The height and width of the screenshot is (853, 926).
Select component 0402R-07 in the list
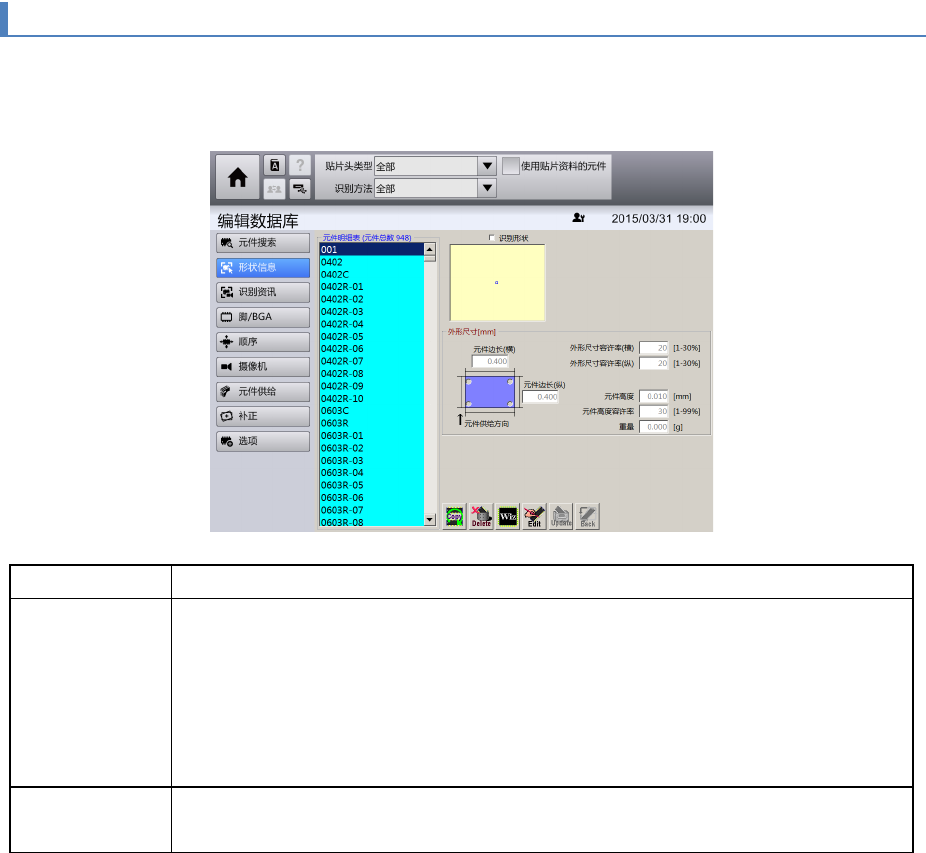(371, 362)
